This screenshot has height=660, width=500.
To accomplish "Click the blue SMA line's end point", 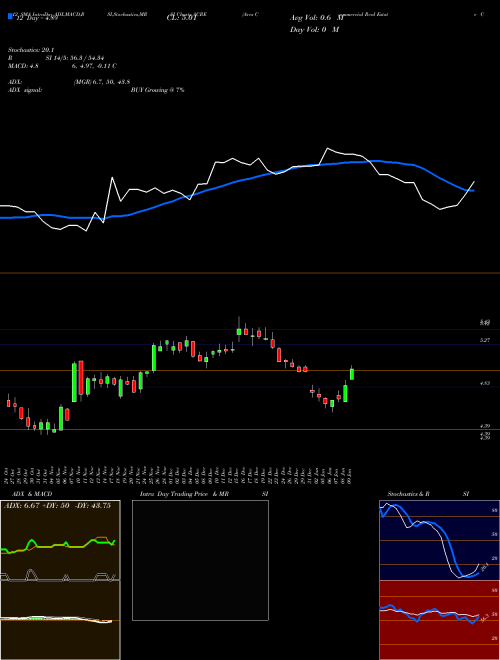I will [x=473, y=191].
